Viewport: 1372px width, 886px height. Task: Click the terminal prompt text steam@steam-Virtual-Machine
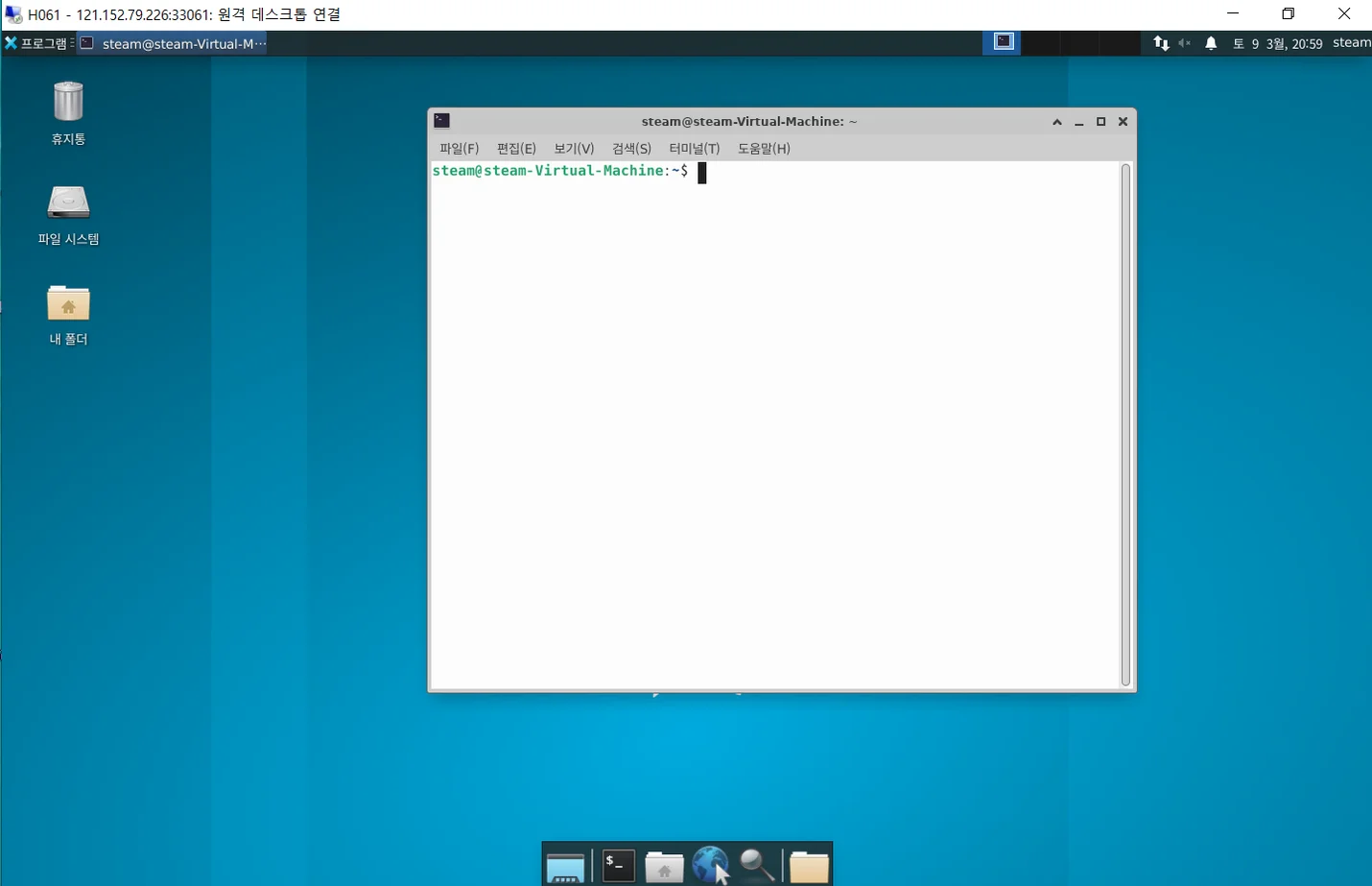[548, 171]
